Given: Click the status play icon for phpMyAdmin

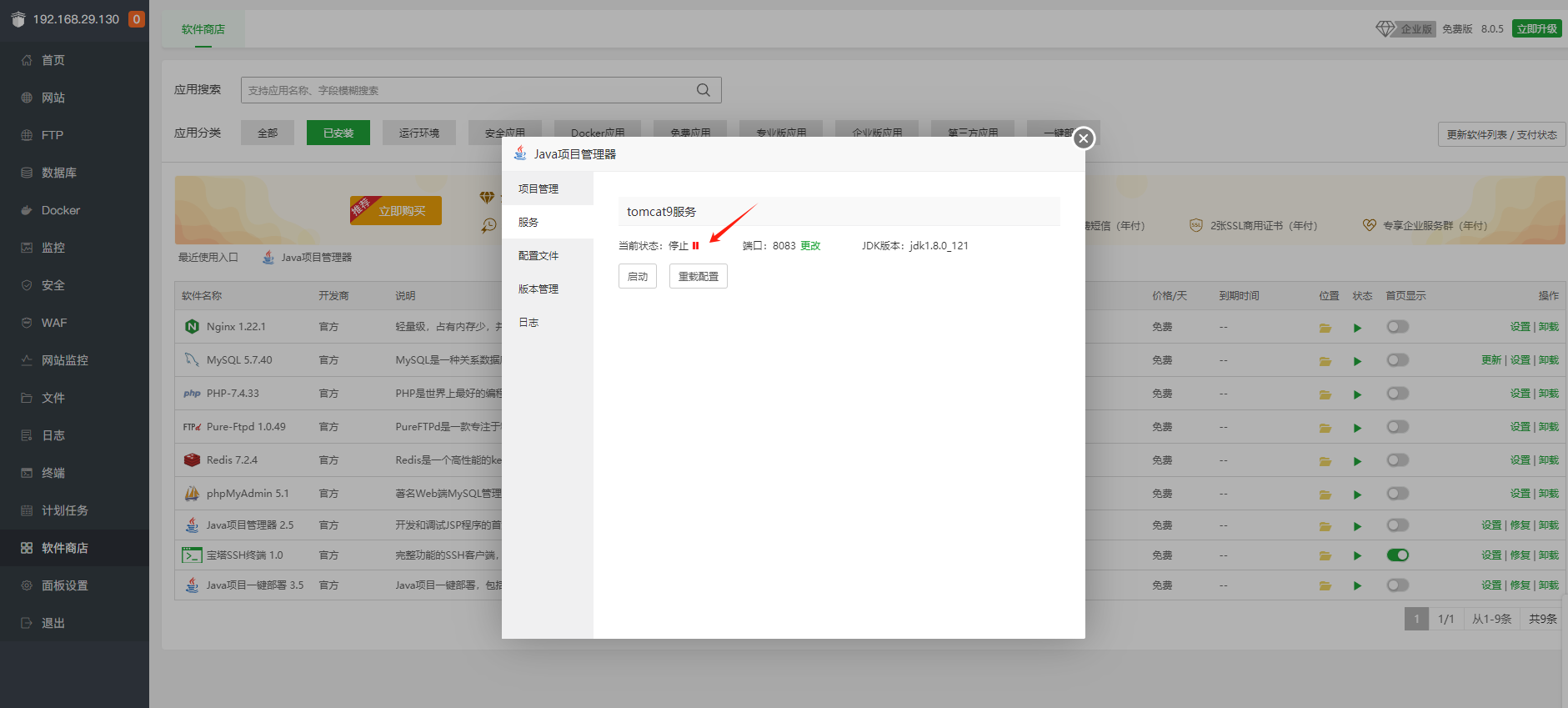Looking at the screenshot, I should (x=1358, y=495).
